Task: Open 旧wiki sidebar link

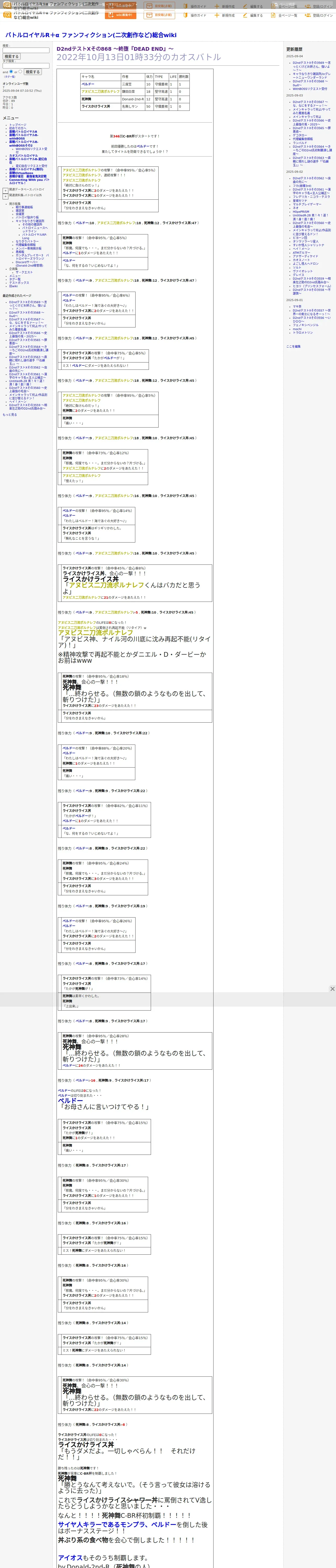Action: [x=13, y=286]
